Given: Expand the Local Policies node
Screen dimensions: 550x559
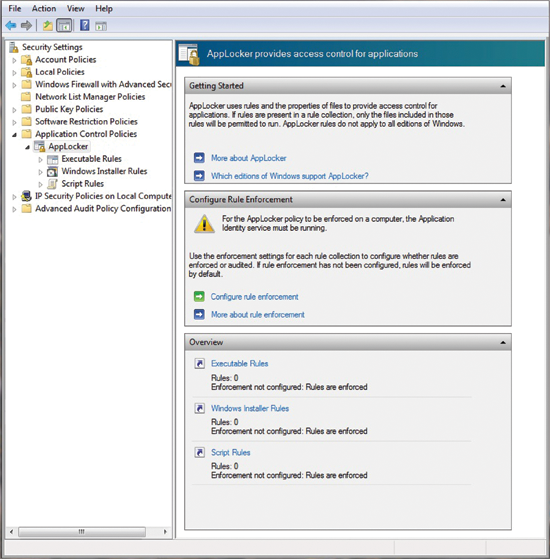Looking at the screenshot, I should pyautogui.click(x=14, y=73).
